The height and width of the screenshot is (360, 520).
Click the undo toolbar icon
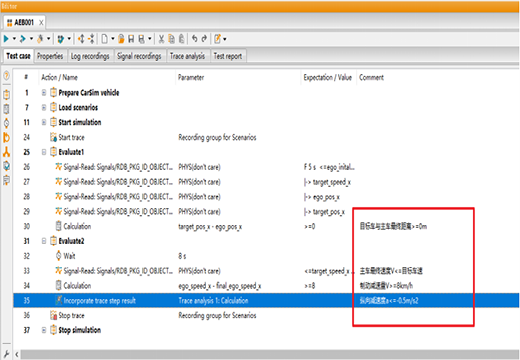click(195, 39)
